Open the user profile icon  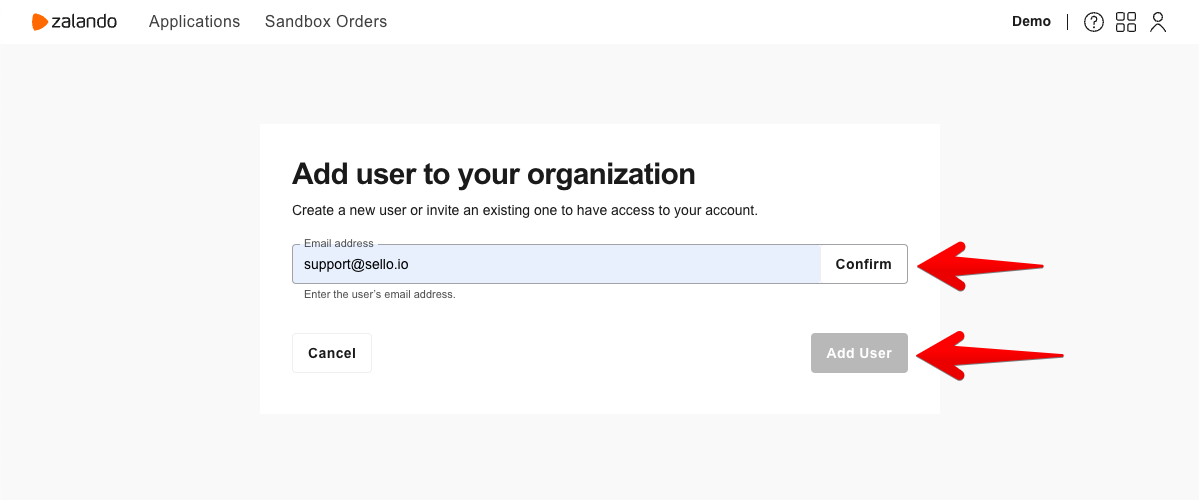point(1158,22)
